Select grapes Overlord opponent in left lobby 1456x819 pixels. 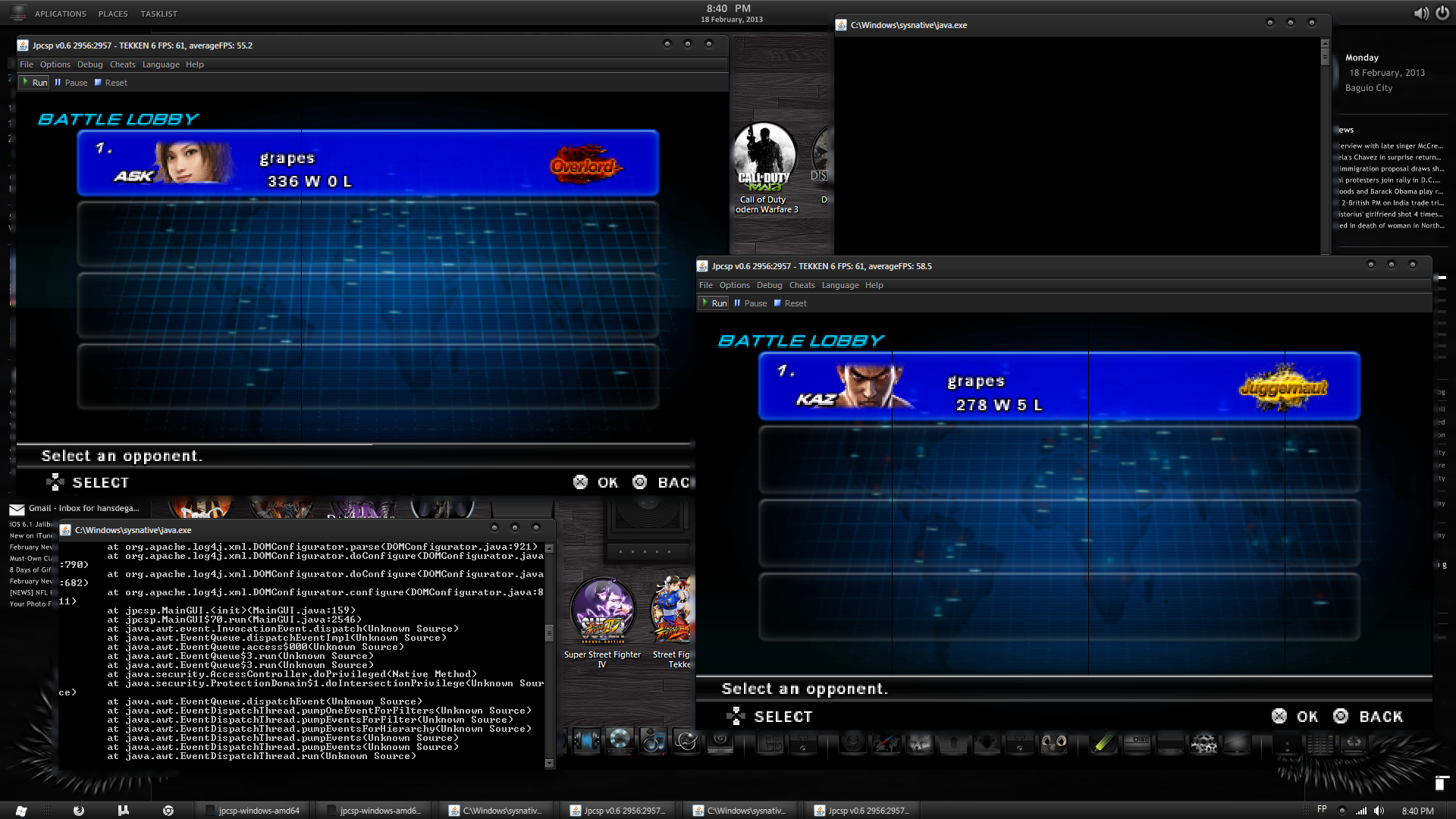click(x=368, y=163)
